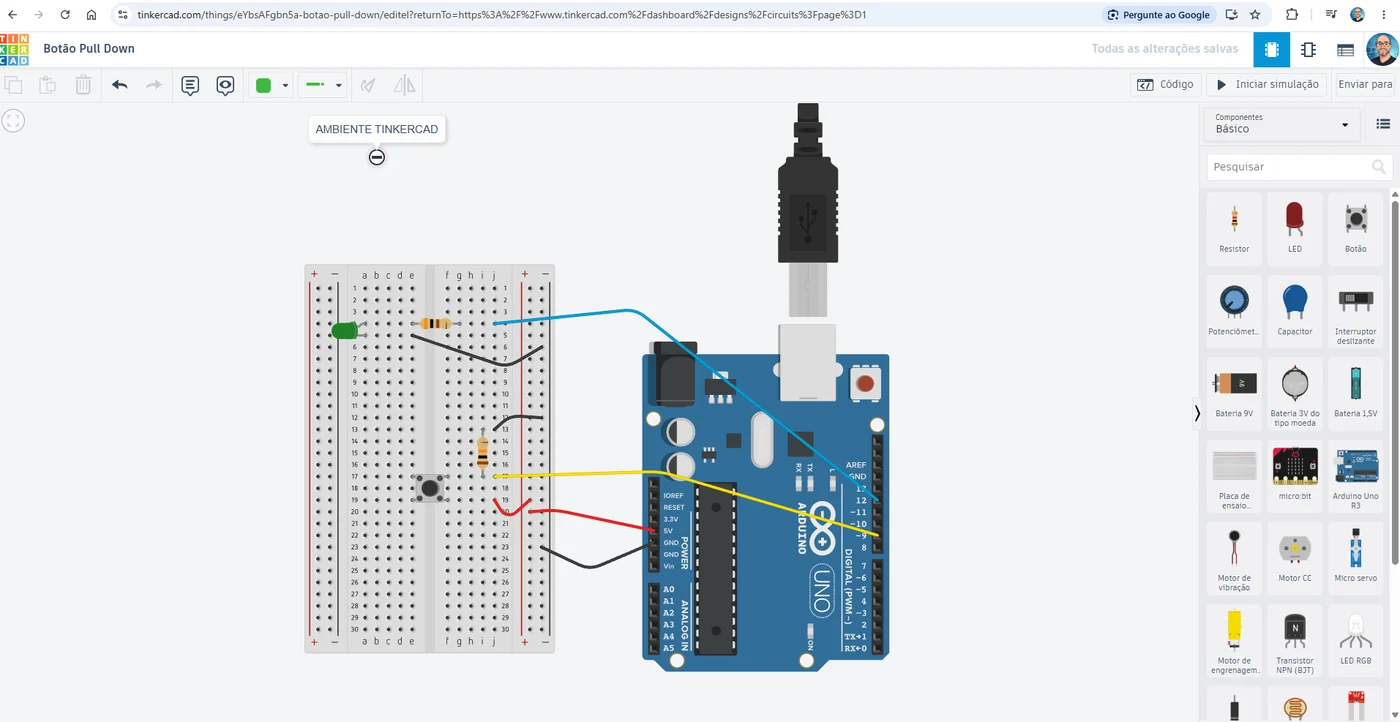
Task: Open the Código editor
Action: tap(1166, 85)
